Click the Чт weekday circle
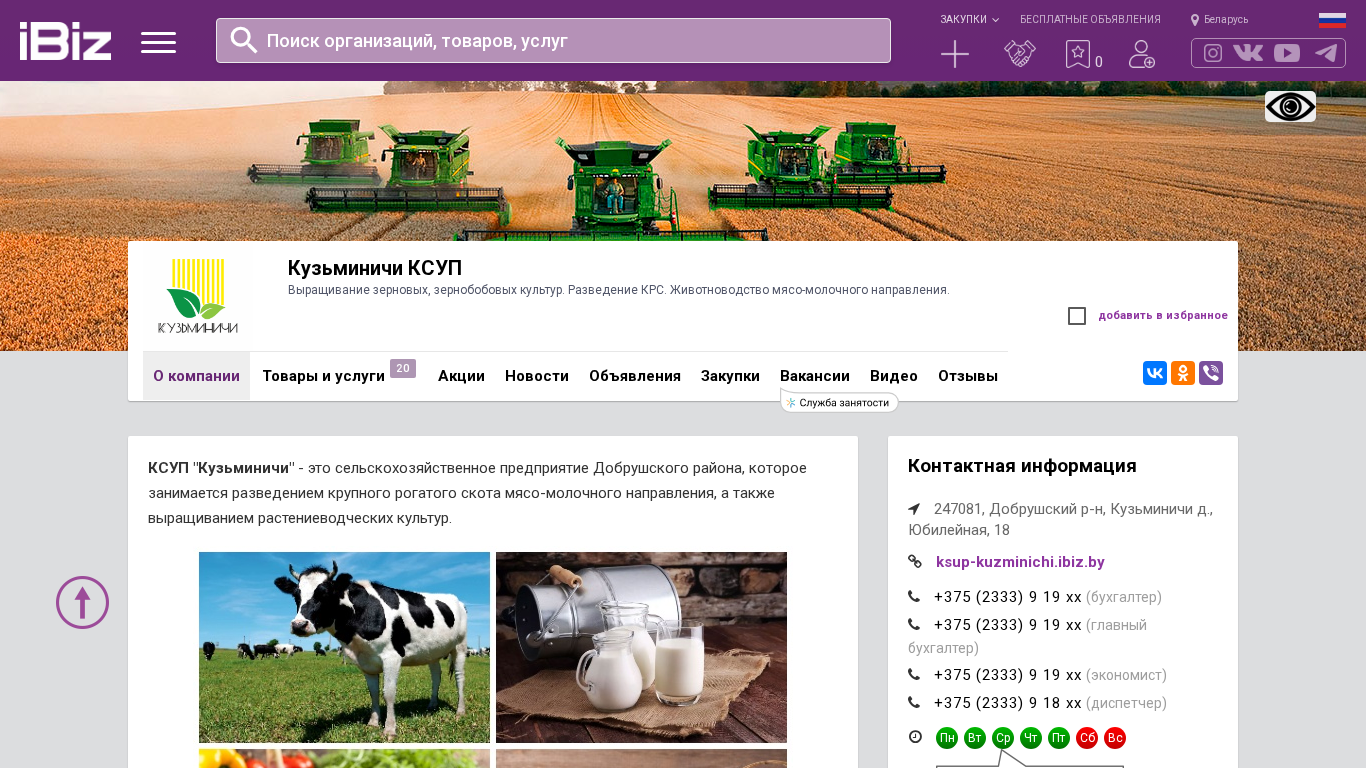Image resolution: width=1366 pixels, height=768 pixels. coord(1031,738)
